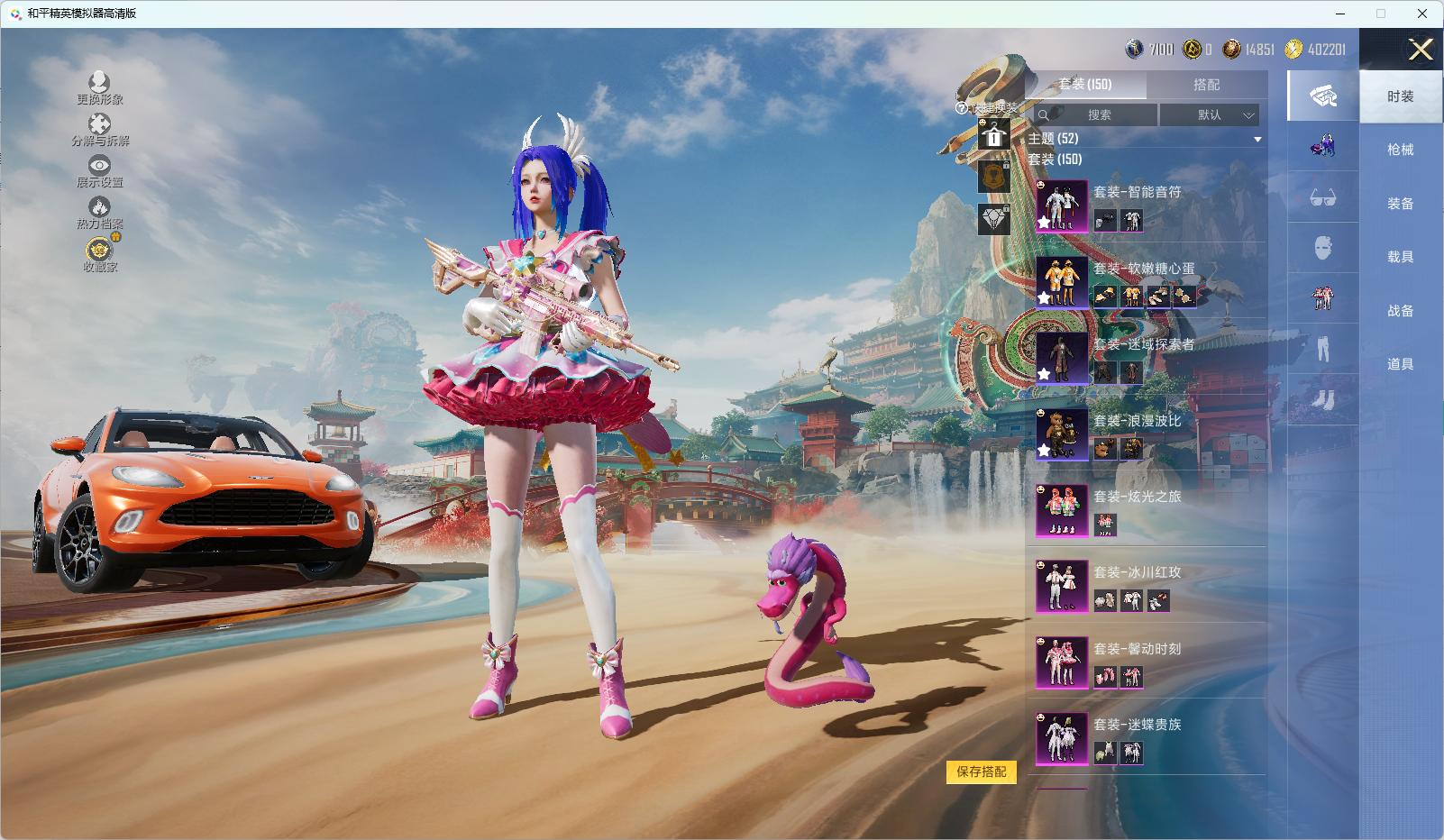Select the 套装-炫光之旅 outfit thumbnail
Viewport: 1444px width, 840px height.
pos(1062,510)
